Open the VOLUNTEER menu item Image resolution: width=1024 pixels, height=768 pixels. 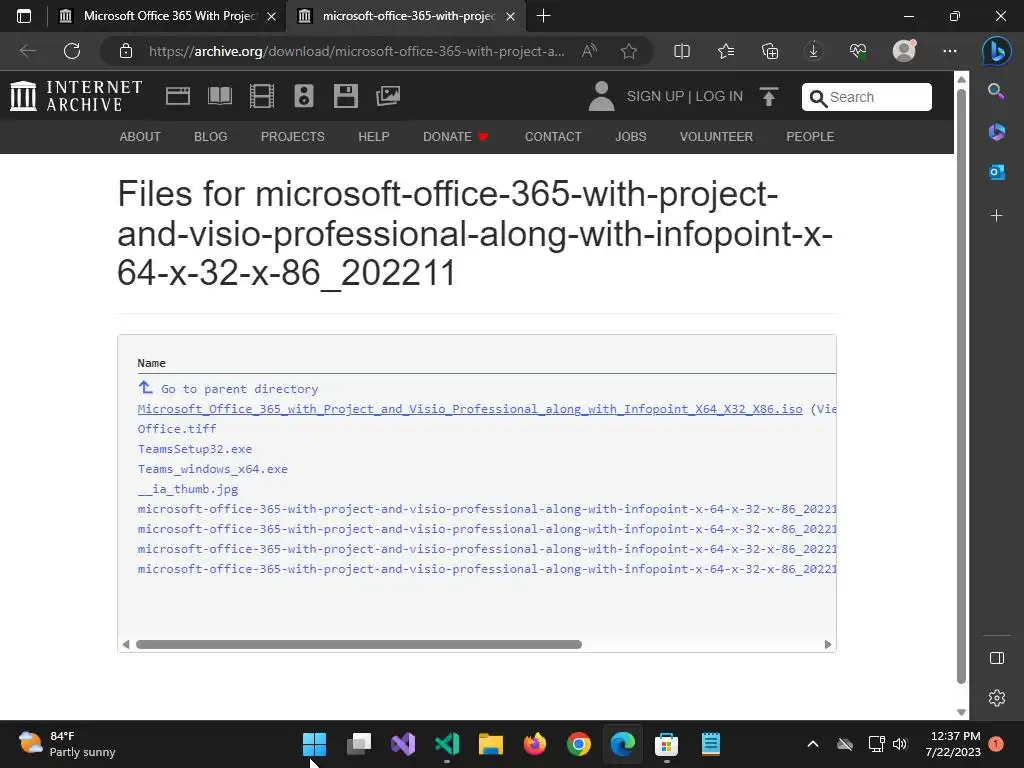pos(716,136)
